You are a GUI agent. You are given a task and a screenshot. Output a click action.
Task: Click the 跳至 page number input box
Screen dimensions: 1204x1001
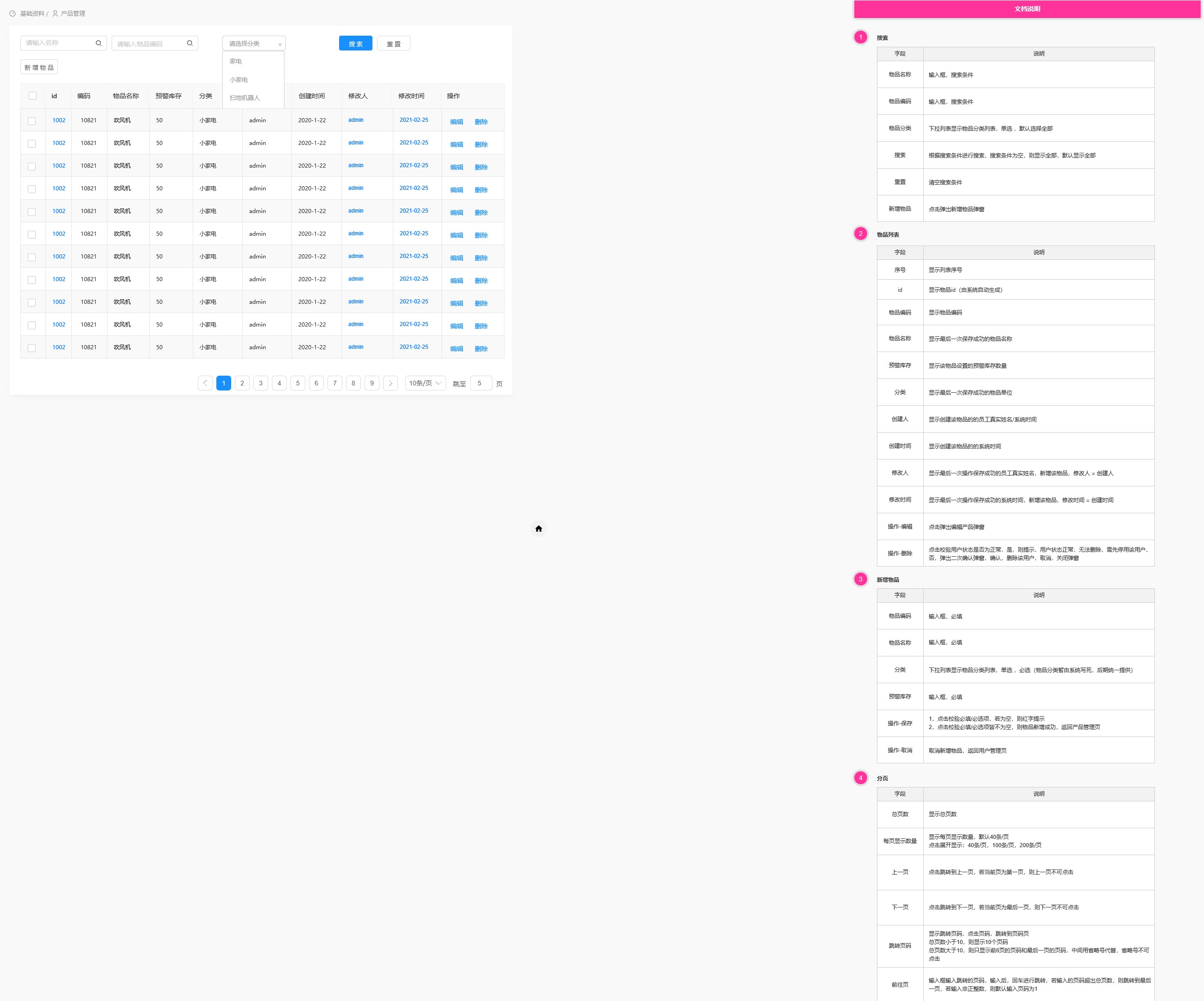(x=480, y=383)
